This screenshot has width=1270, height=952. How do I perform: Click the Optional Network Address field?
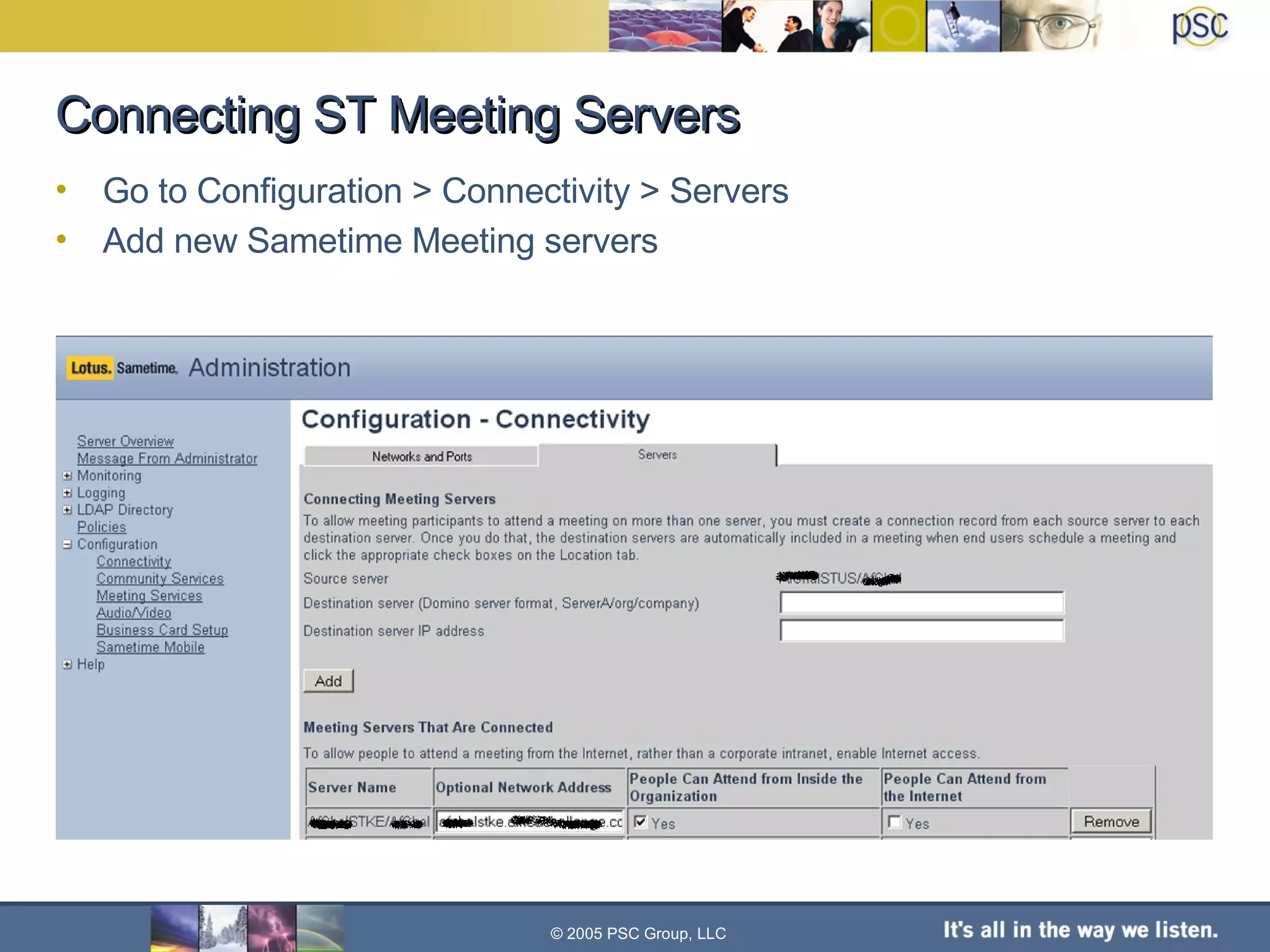click(x=529, y=822)
